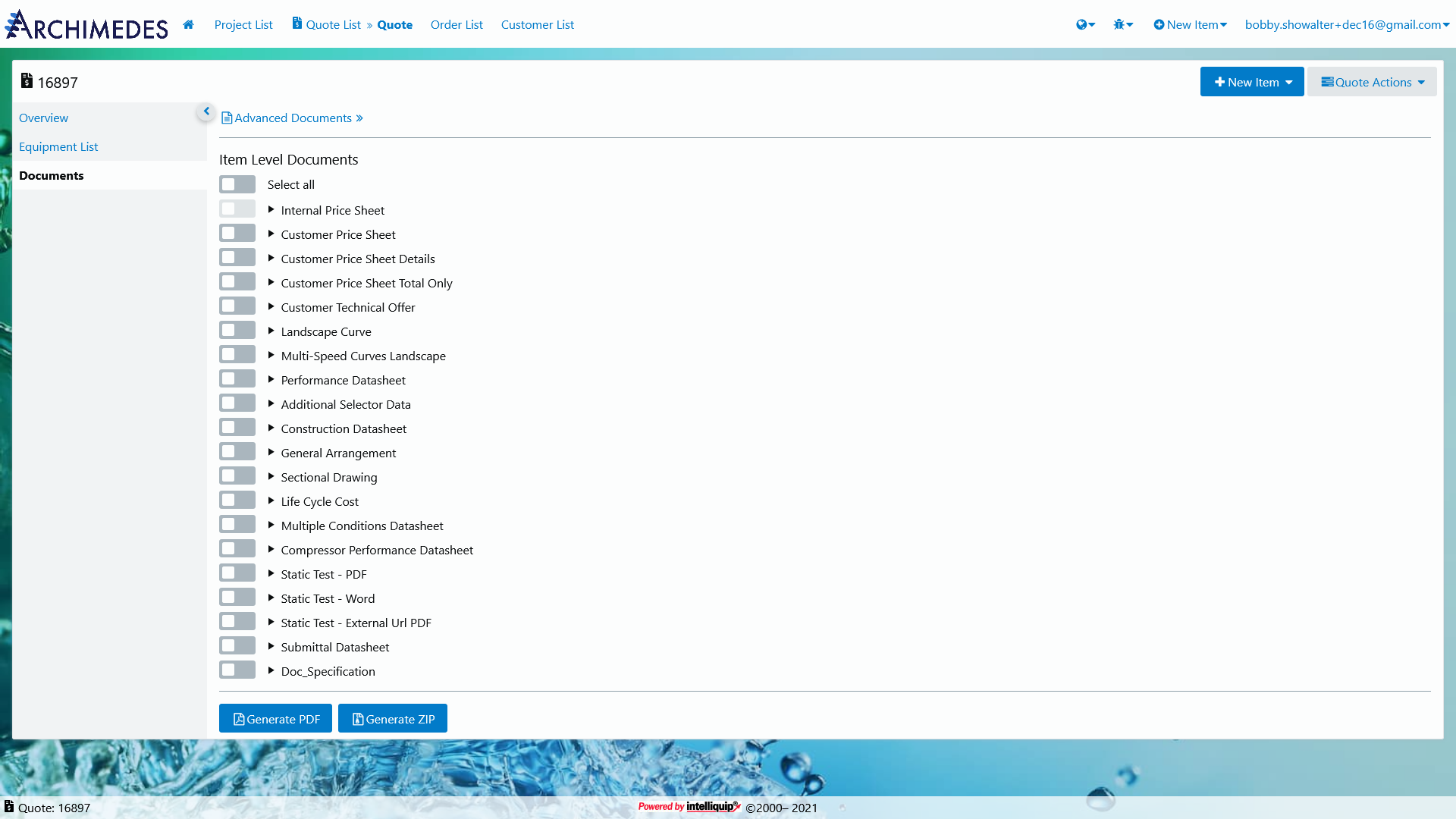Image resolution: width=1456 pixels, height=819 pixels.
Task: Toggle Static Test - External Url PDF switch
Action: pos(237,621)
